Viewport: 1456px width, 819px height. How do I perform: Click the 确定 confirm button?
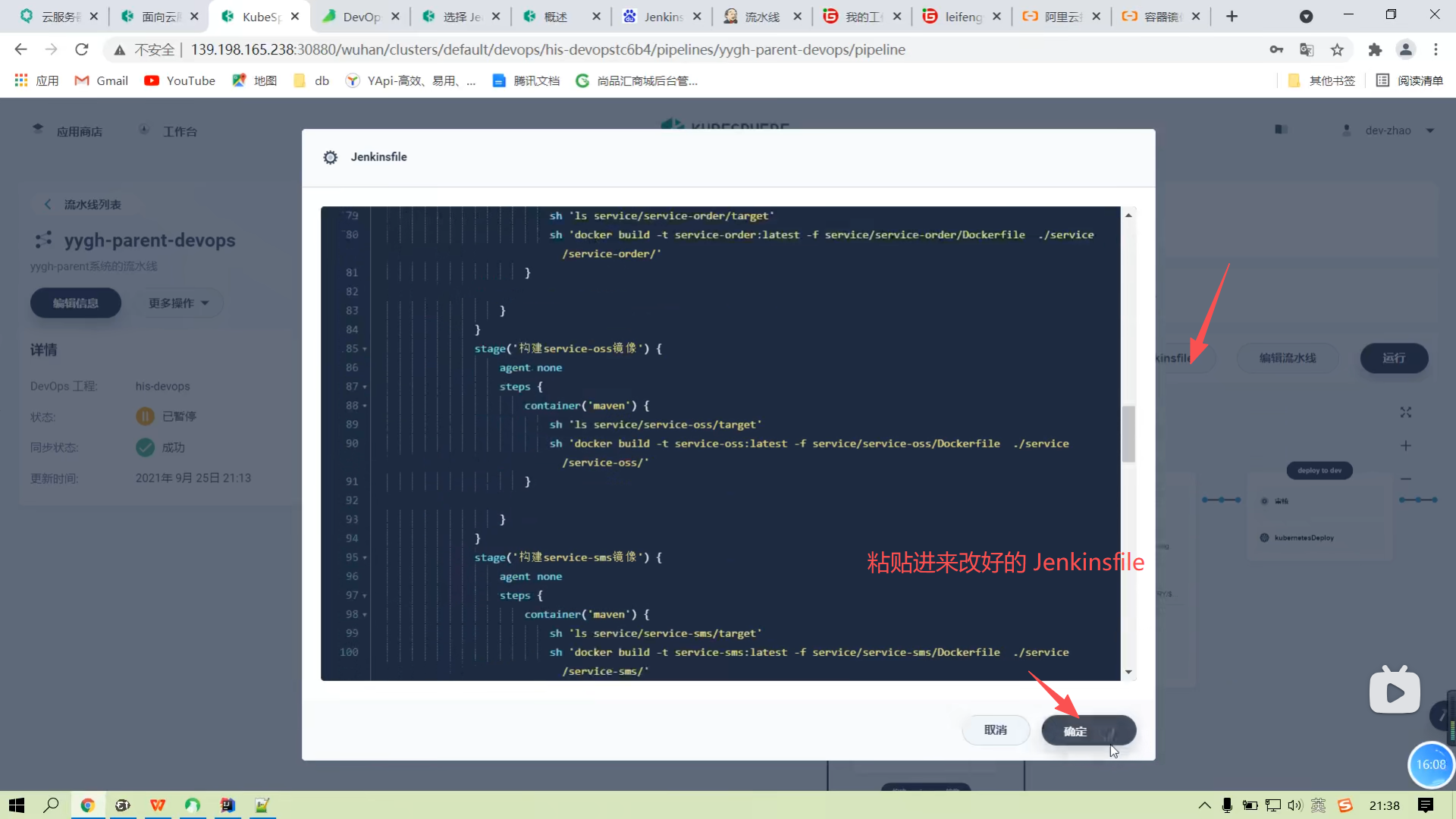(1088, 730)
